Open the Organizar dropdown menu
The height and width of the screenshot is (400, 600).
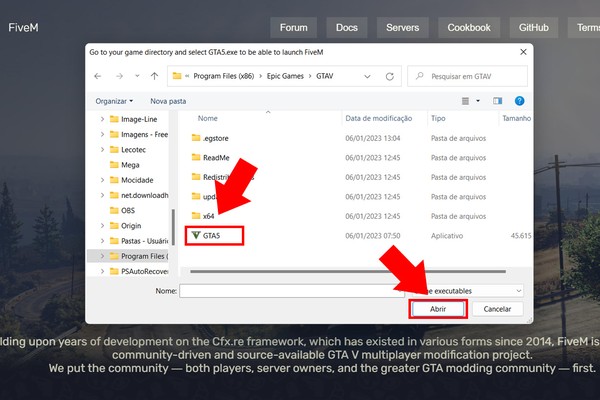114,101
